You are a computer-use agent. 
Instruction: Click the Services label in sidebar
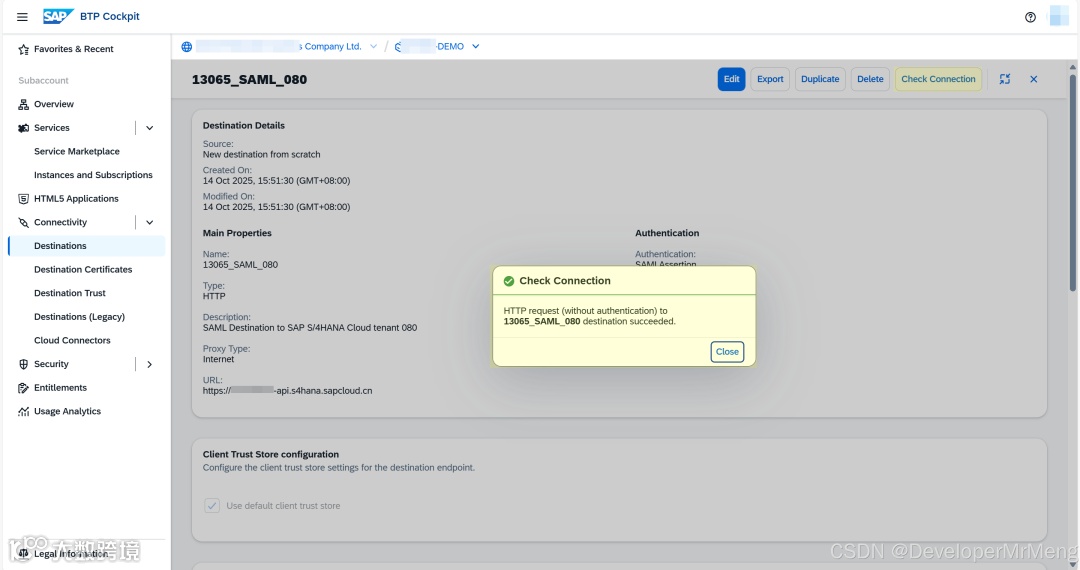pyautogui.click(x=52, y=128)
